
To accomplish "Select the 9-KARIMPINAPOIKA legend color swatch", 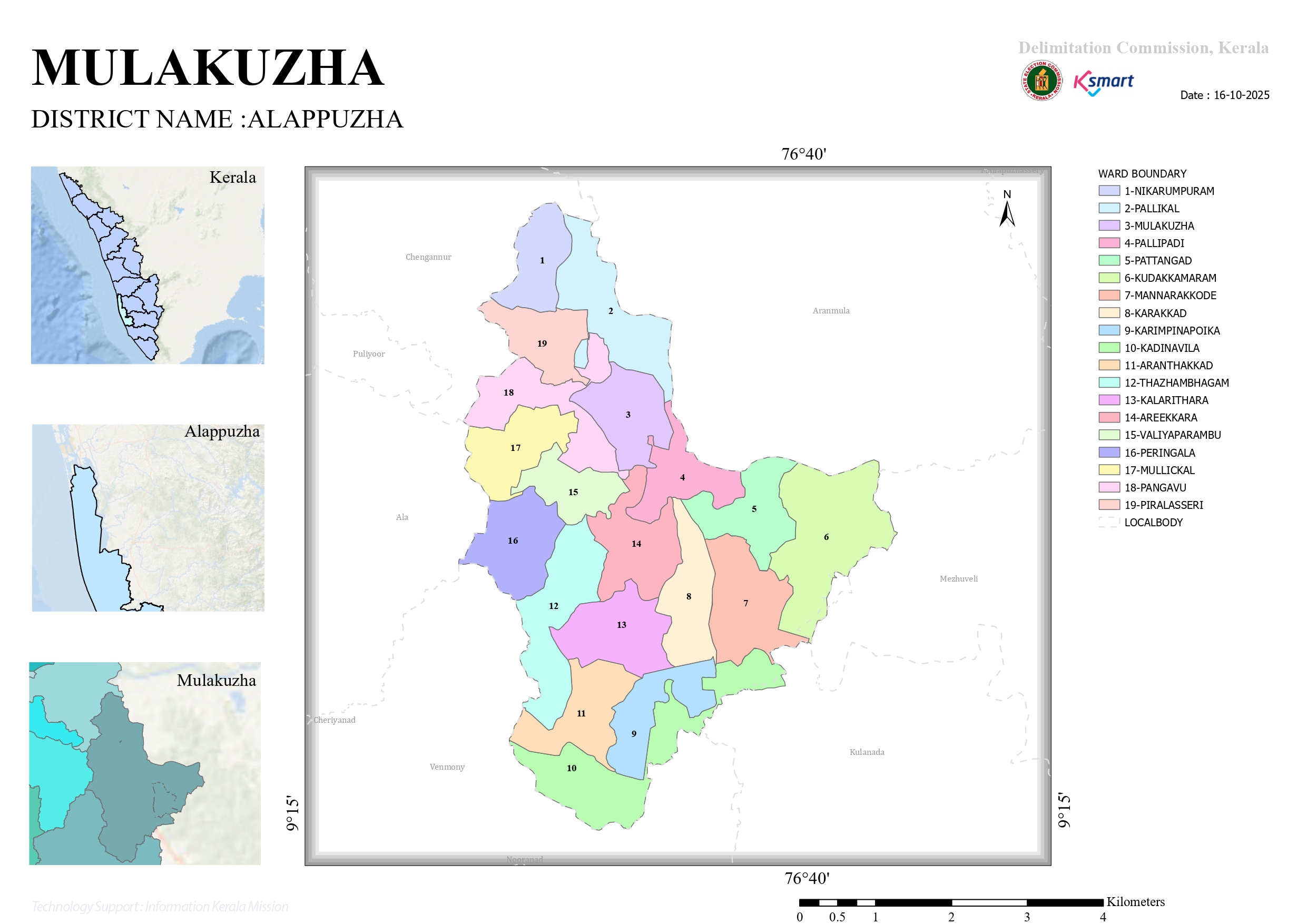I will click(x=1109, y=330).
